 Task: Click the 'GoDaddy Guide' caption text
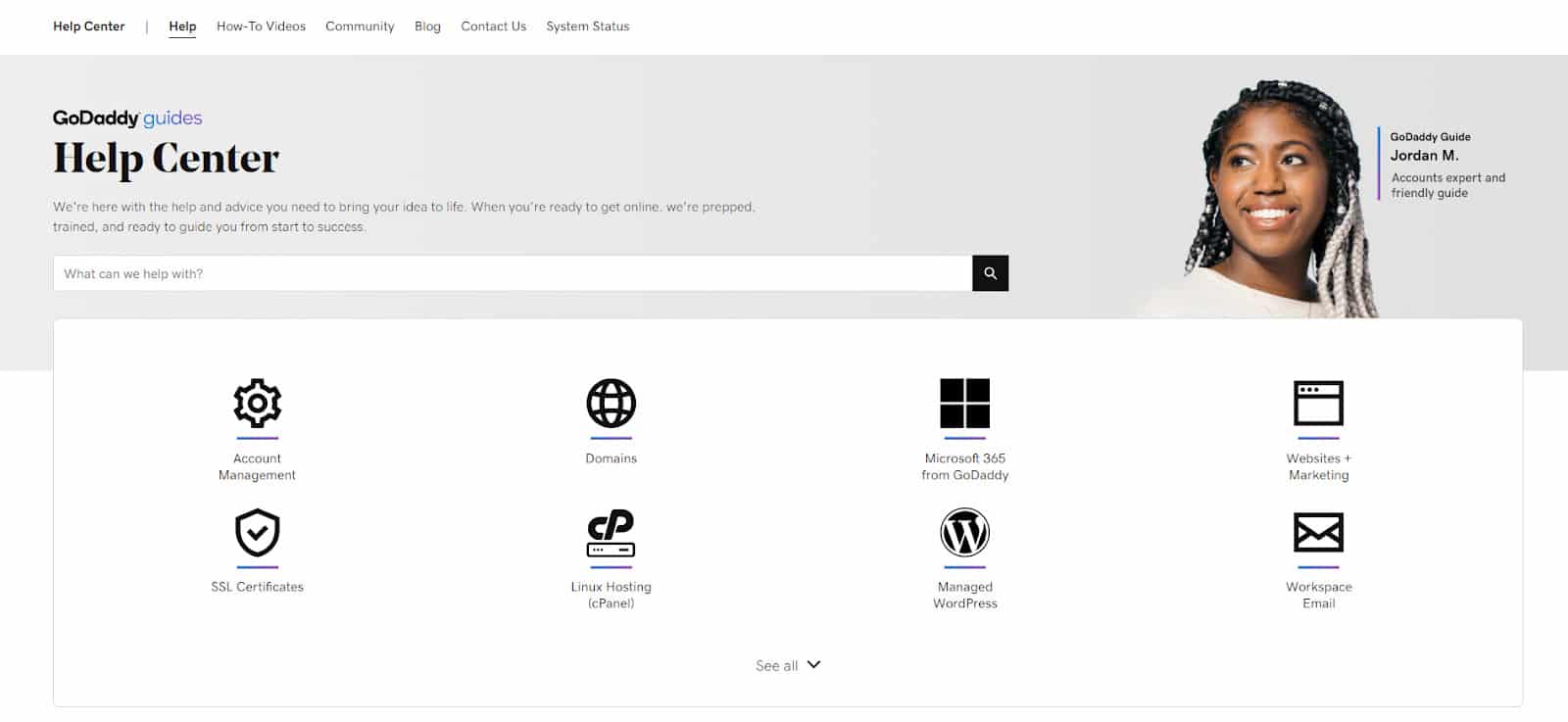(x=1430, y=137)
